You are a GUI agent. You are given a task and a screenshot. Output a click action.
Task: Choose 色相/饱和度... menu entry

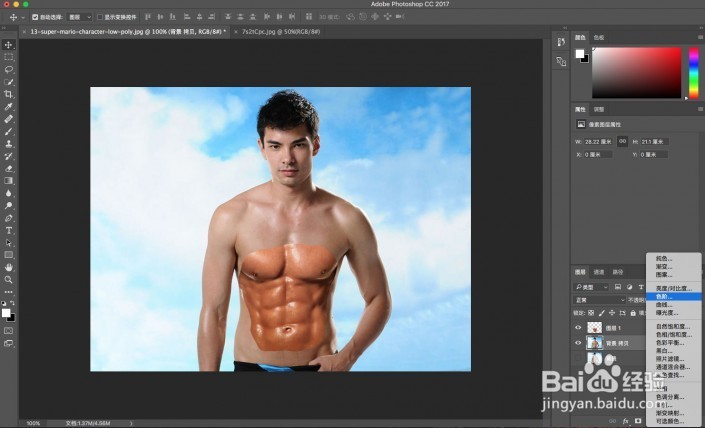click(x=674, y=334)
